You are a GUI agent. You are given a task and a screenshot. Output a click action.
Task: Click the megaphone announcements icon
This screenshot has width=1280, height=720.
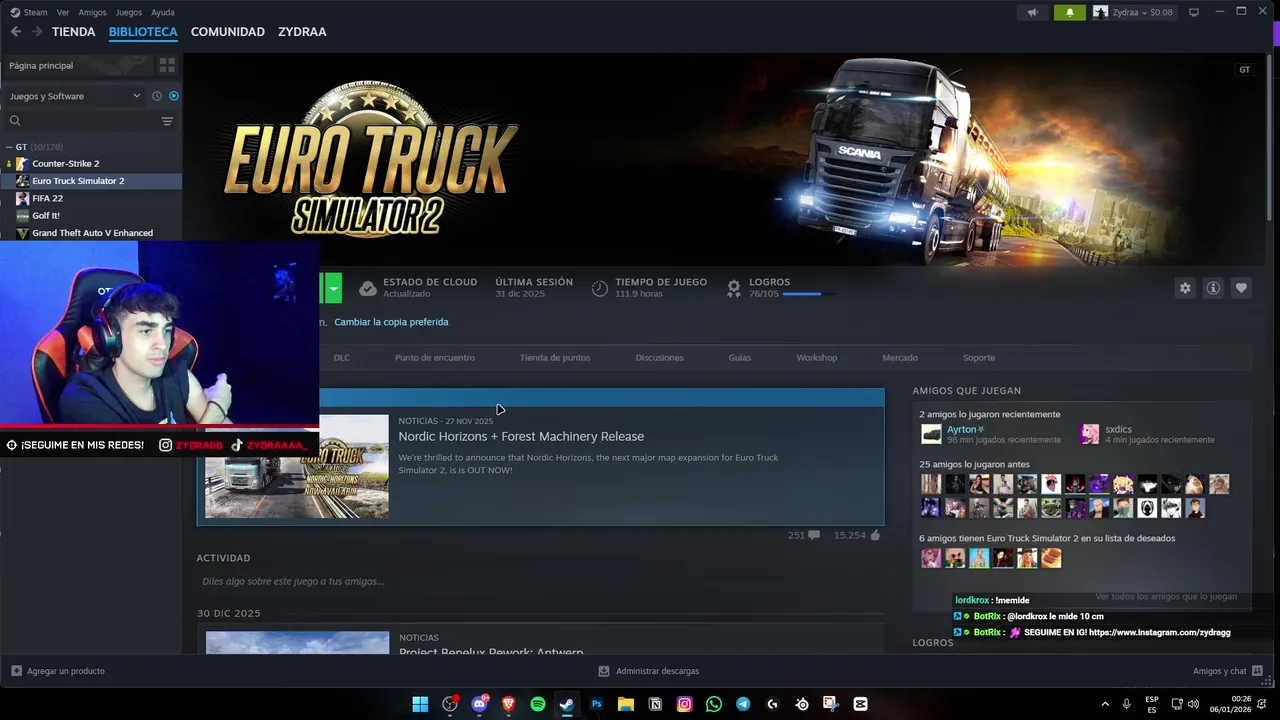pyautogui.click(x=1033, y=12)
